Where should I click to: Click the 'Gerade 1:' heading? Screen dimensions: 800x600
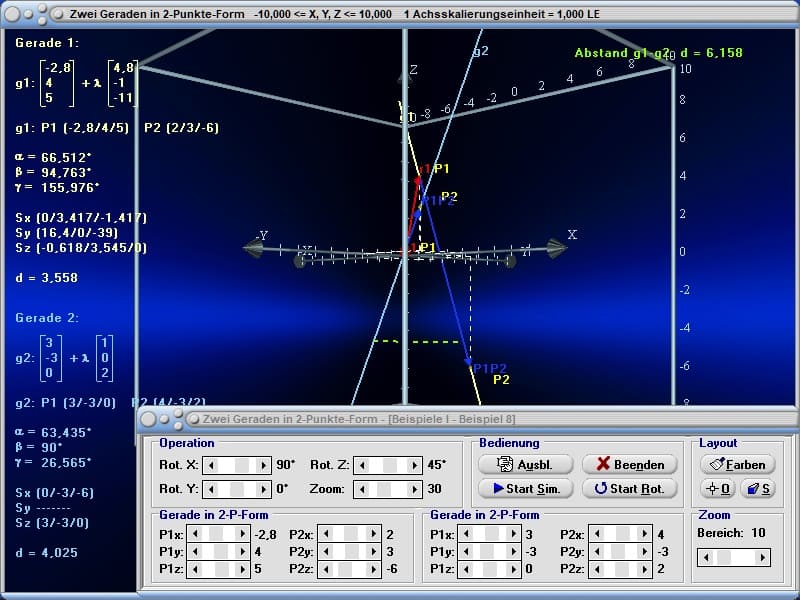pyautogui.click(x=47, y=42)
